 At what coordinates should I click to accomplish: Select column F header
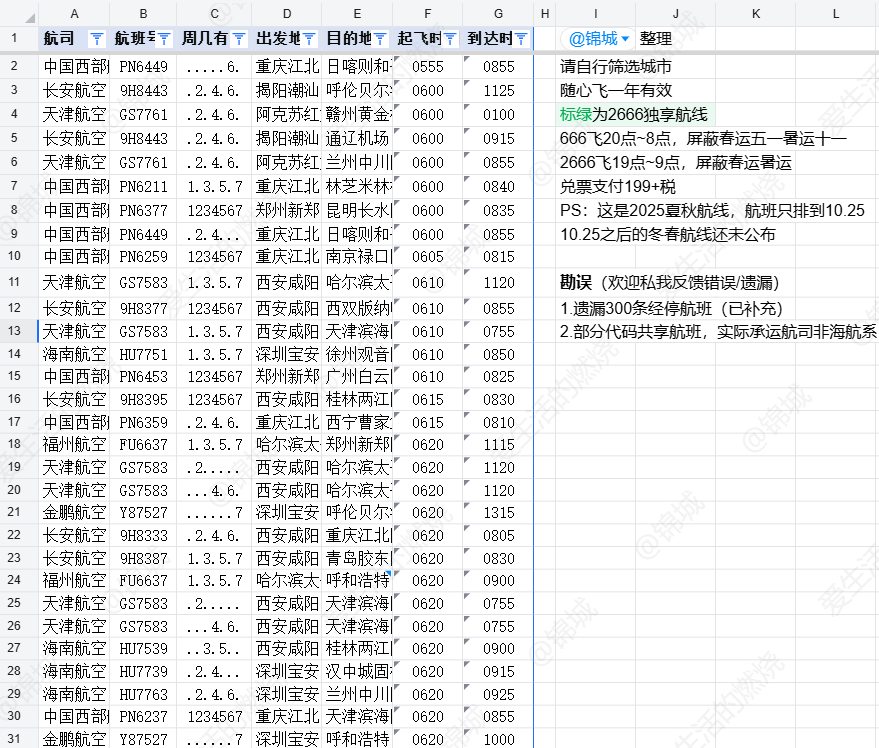pyautogui.click(x=428, y=13)
